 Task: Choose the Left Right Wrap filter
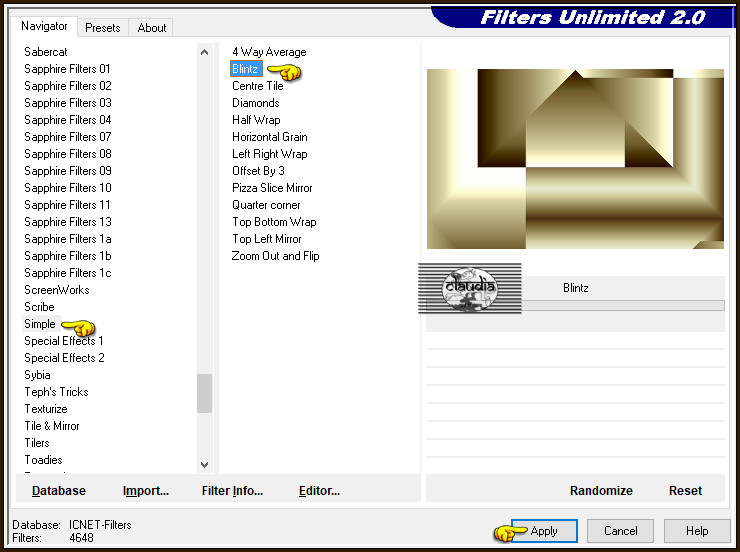pyautogui.click(x=269, y=154)
